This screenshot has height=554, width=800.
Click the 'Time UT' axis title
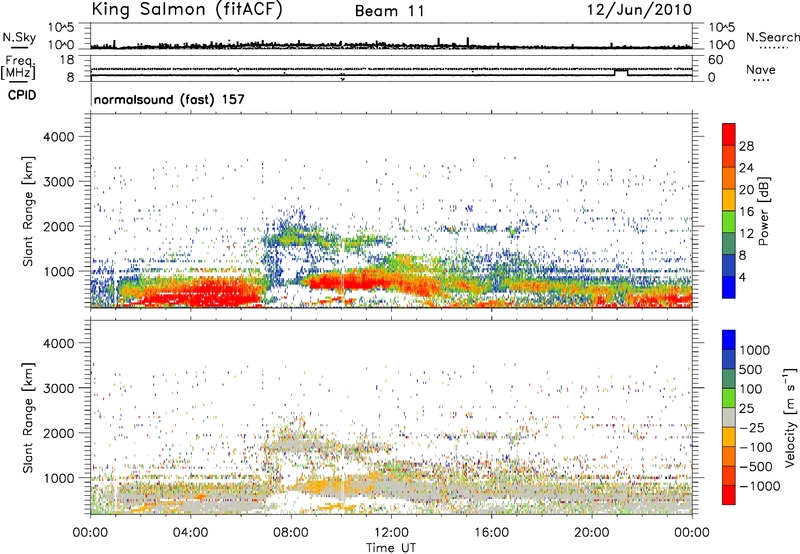tap(391, 548)
